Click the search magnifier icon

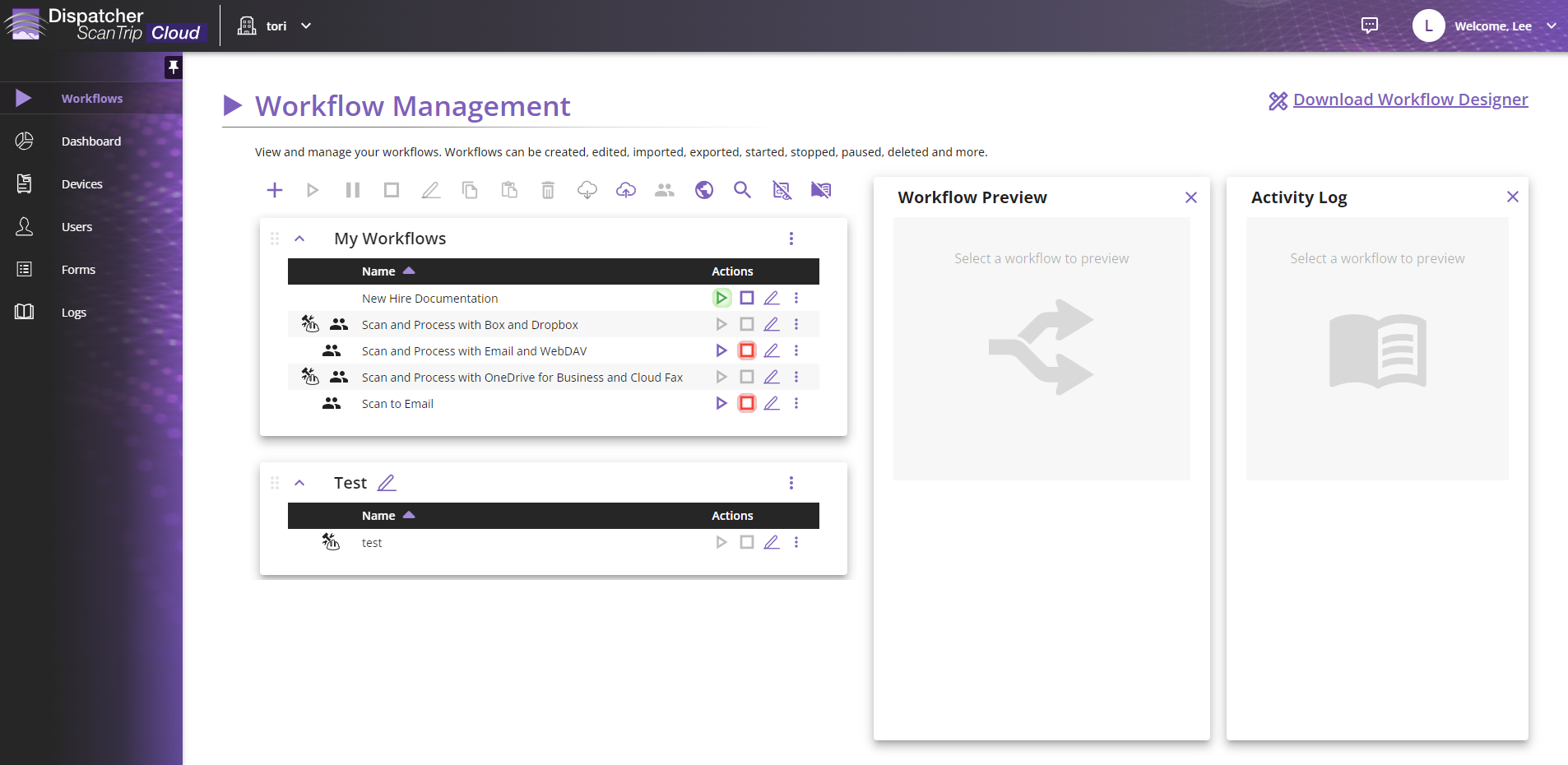(x=742, y=190)
